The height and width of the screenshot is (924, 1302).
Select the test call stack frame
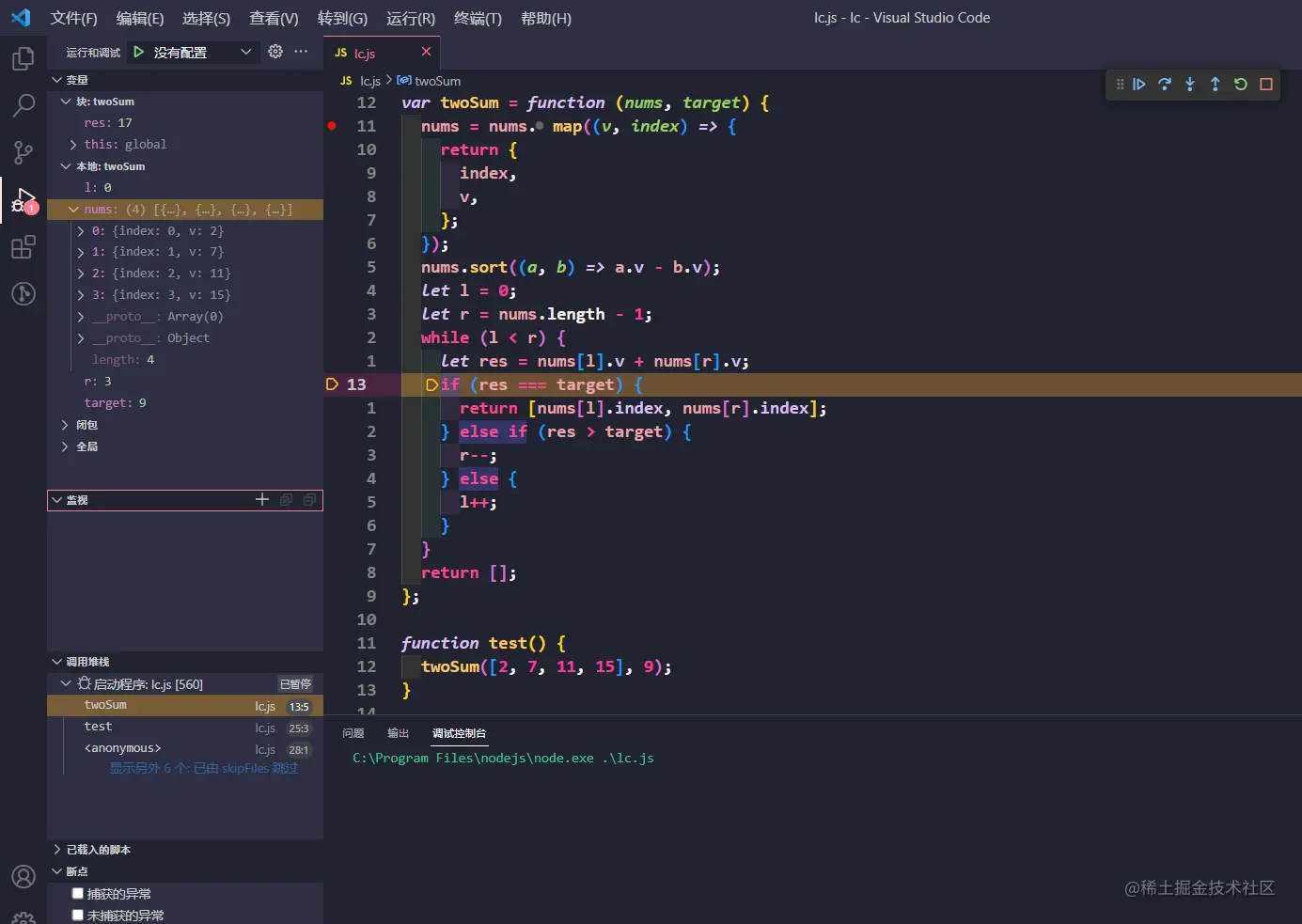185,727
